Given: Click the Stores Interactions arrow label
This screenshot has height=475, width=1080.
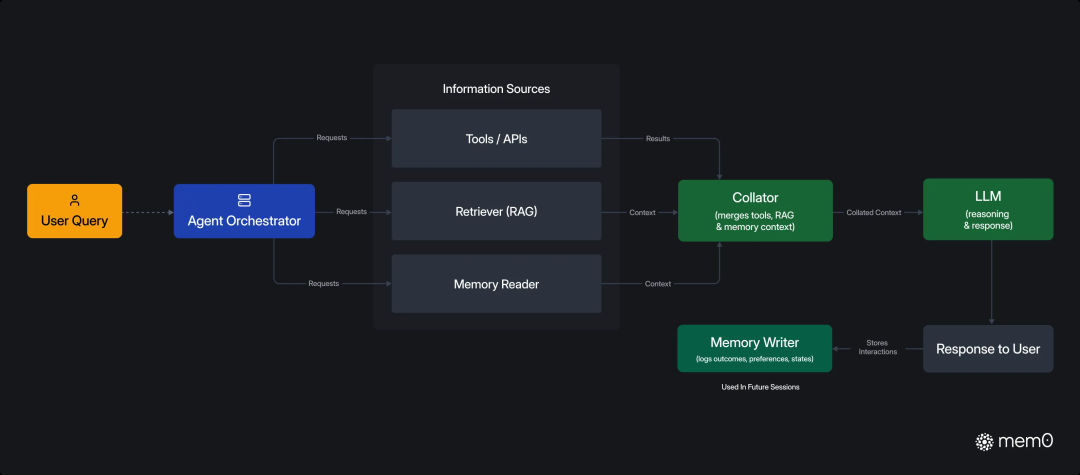Looking at the screenshot, I should [x=877, y=347].
